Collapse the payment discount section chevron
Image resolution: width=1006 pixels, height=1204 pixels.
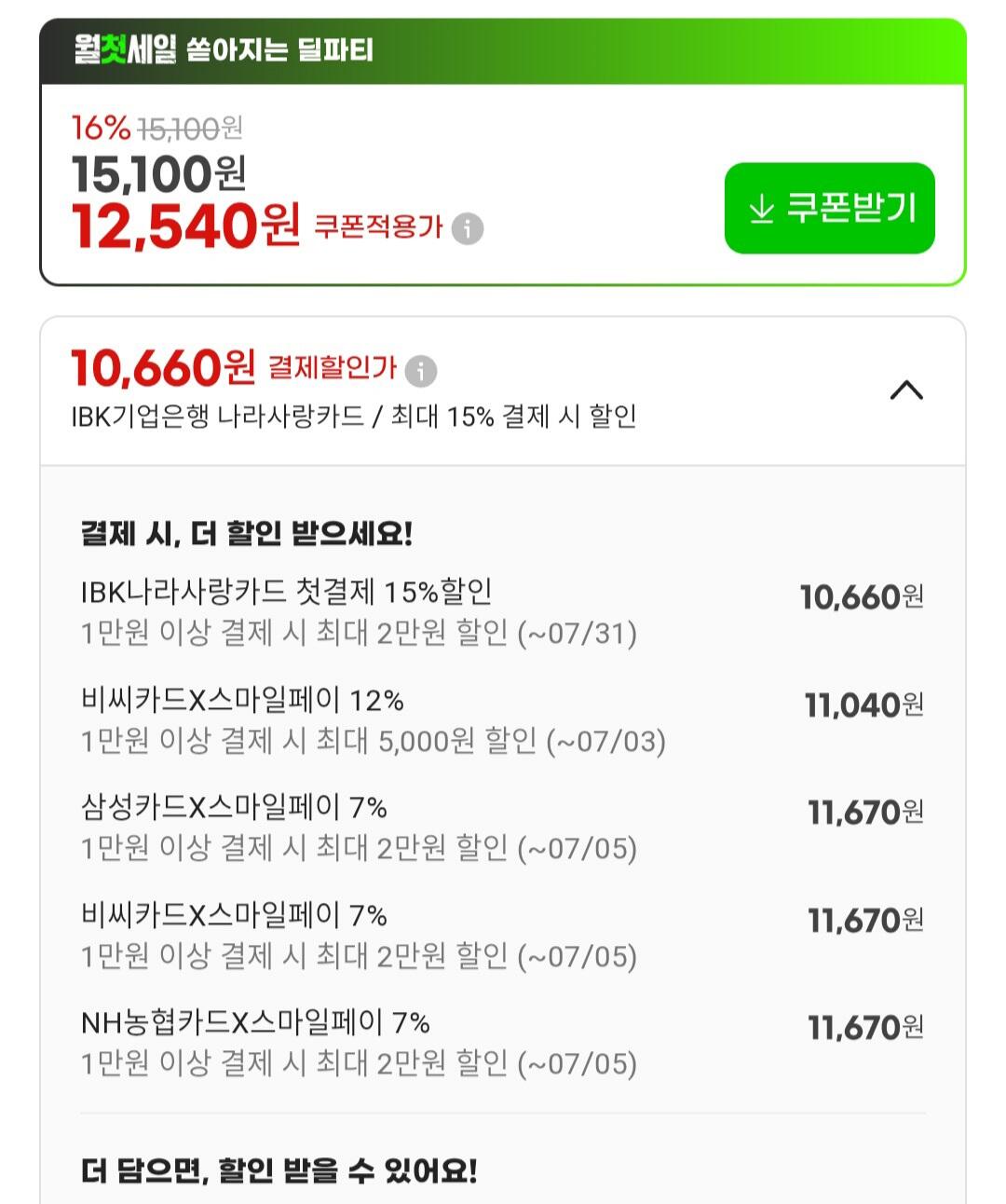906,390
